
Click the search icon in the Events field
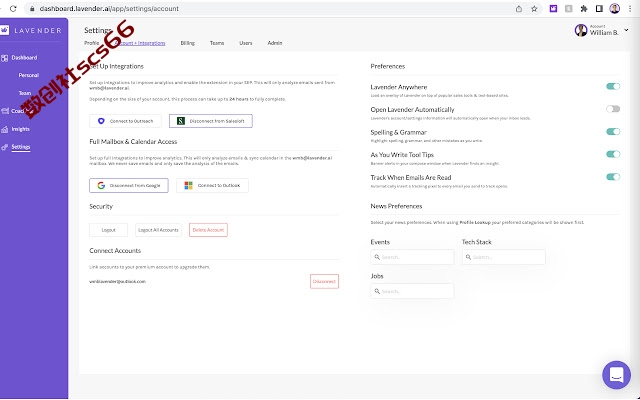[x=377, y=257]
